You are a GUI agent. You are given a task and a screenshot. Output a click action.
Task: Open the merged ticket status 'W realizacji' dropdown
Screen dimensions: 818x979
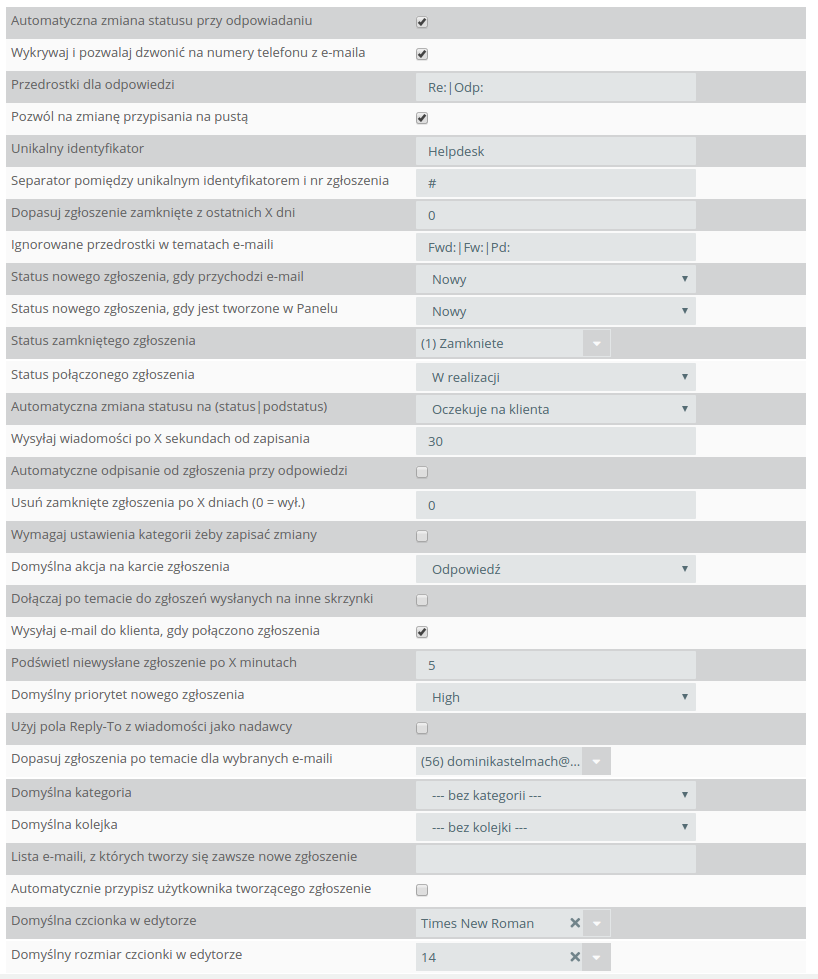[x=556, y=377]
